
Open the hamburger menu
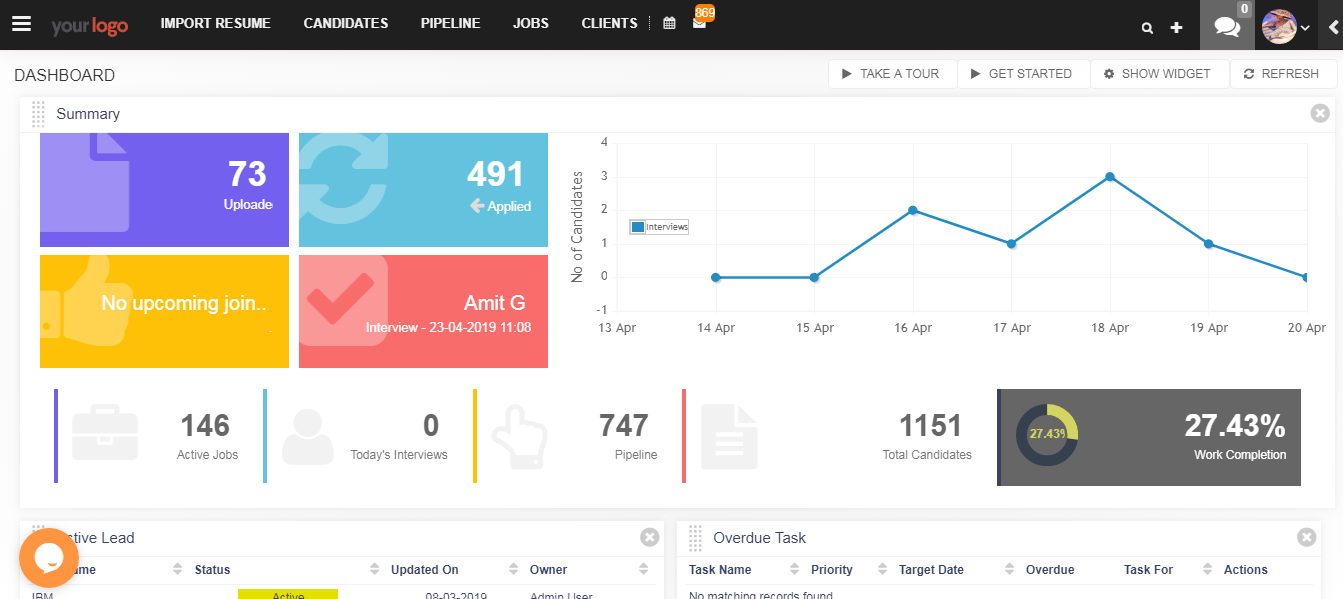point(21,24)
